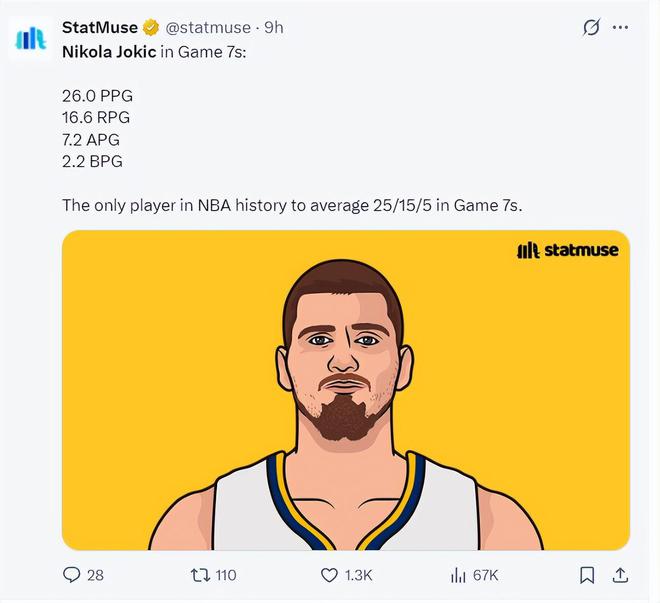Click the 9h timestamp
Screen dimensions: 660x603
[x=274, y=28]
